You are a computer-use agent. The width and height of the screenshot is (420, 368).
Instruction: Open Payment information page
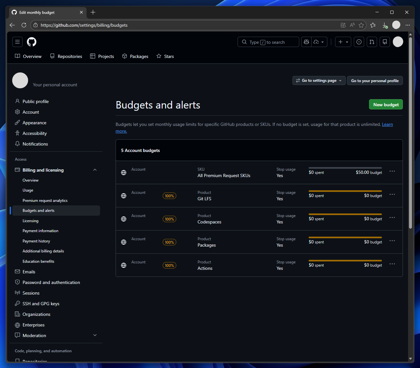[40, 231]
